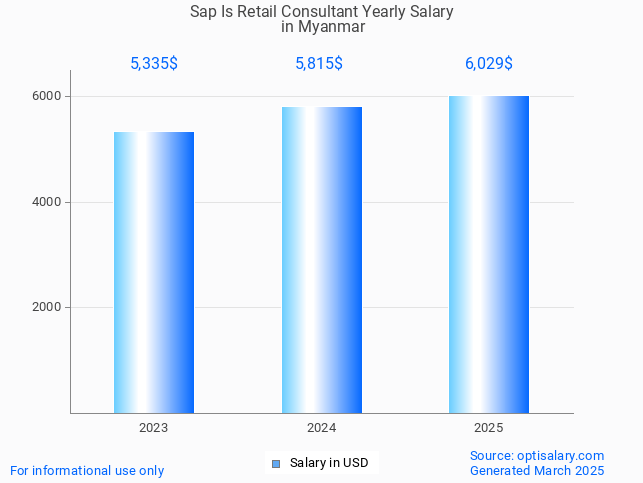This screenshot has height=483, width=643.
Task: Click the 4000 y-axis label
Action: (46, 202)
